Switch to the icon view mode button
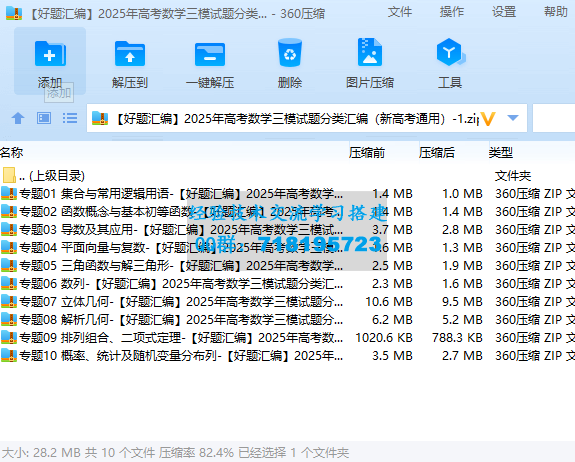The height and width of the screenshot is (462, 575). pos(44,118)
